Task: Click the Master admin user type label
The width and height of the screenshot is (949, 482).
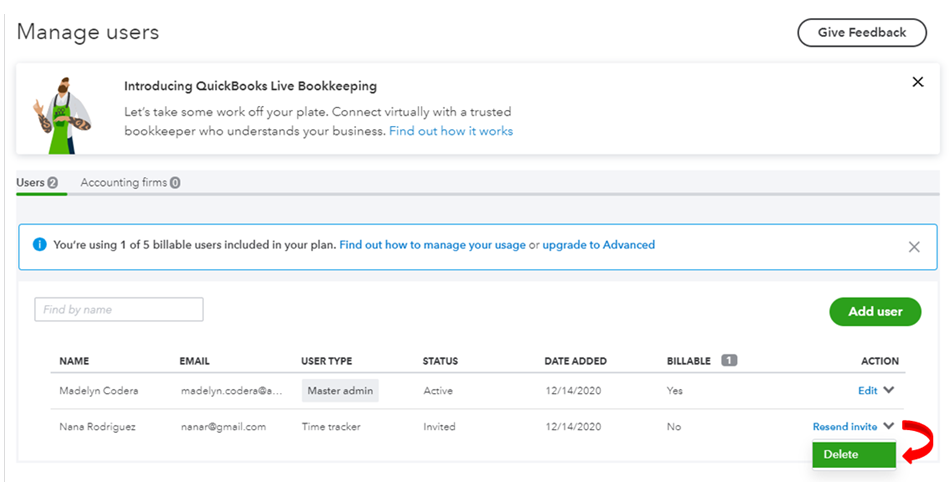Action: (x=340, y=391)
